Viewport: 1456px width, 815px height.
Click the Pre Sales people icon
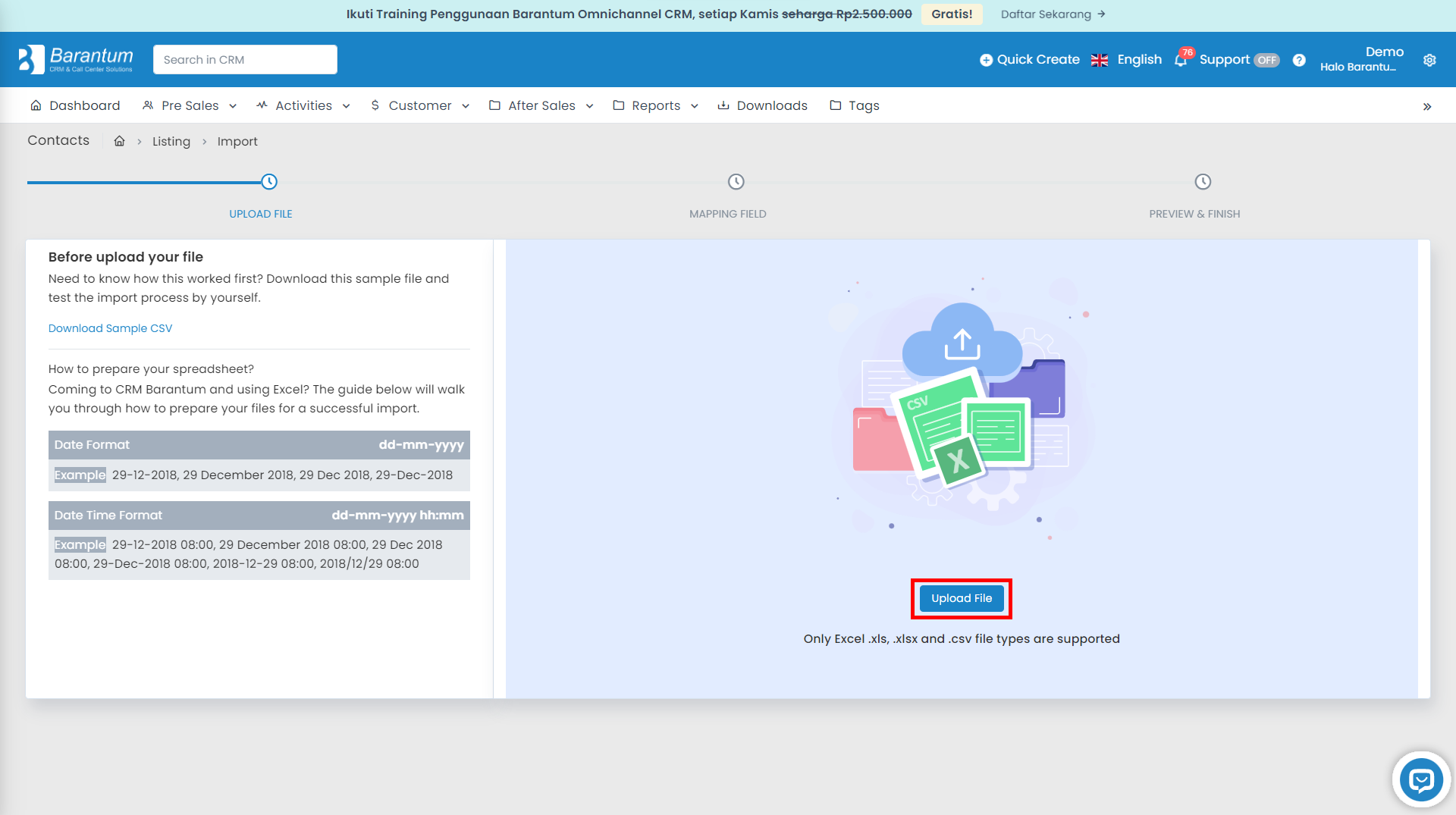(x=148, y=105)
